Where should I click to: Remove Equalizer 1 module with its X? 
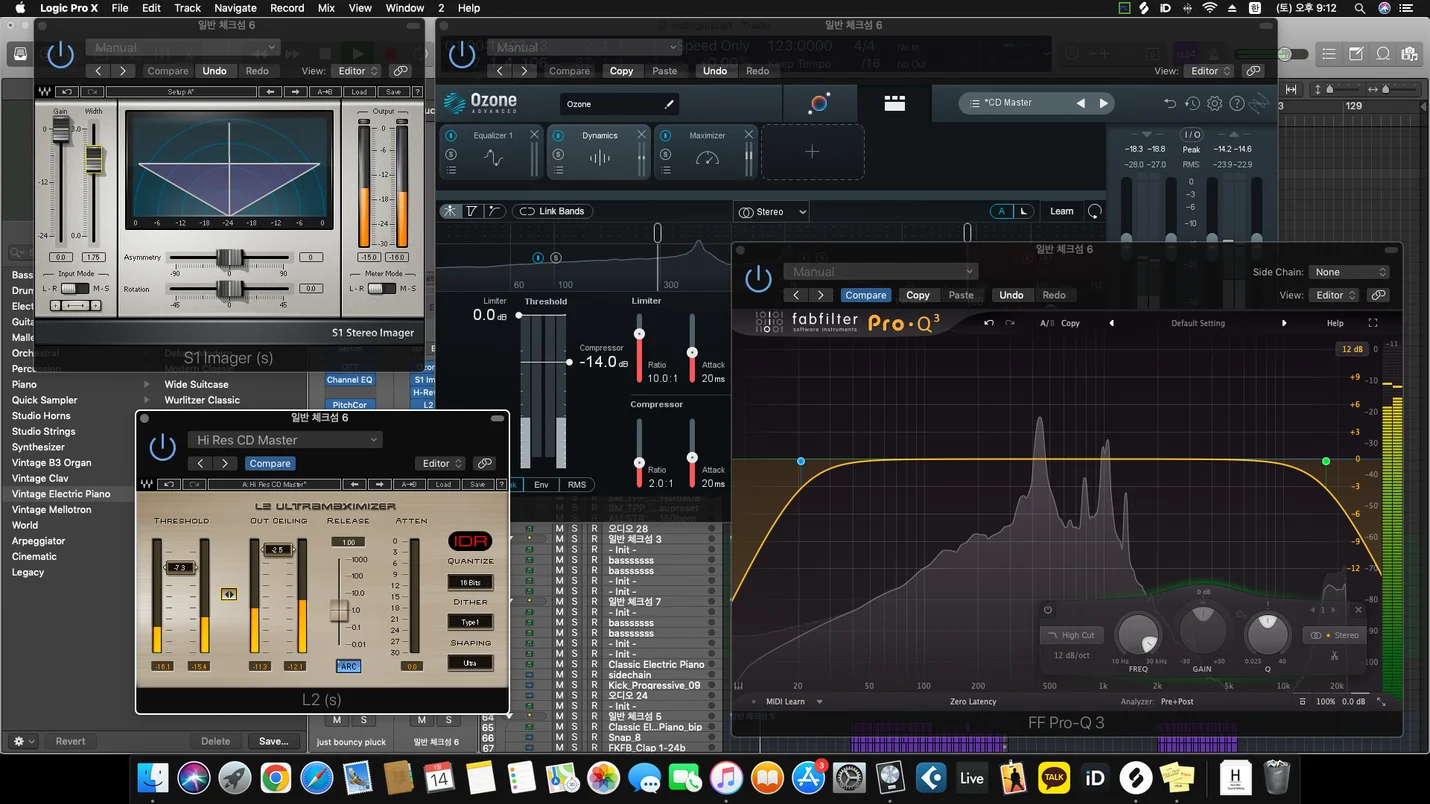[534, 135]
